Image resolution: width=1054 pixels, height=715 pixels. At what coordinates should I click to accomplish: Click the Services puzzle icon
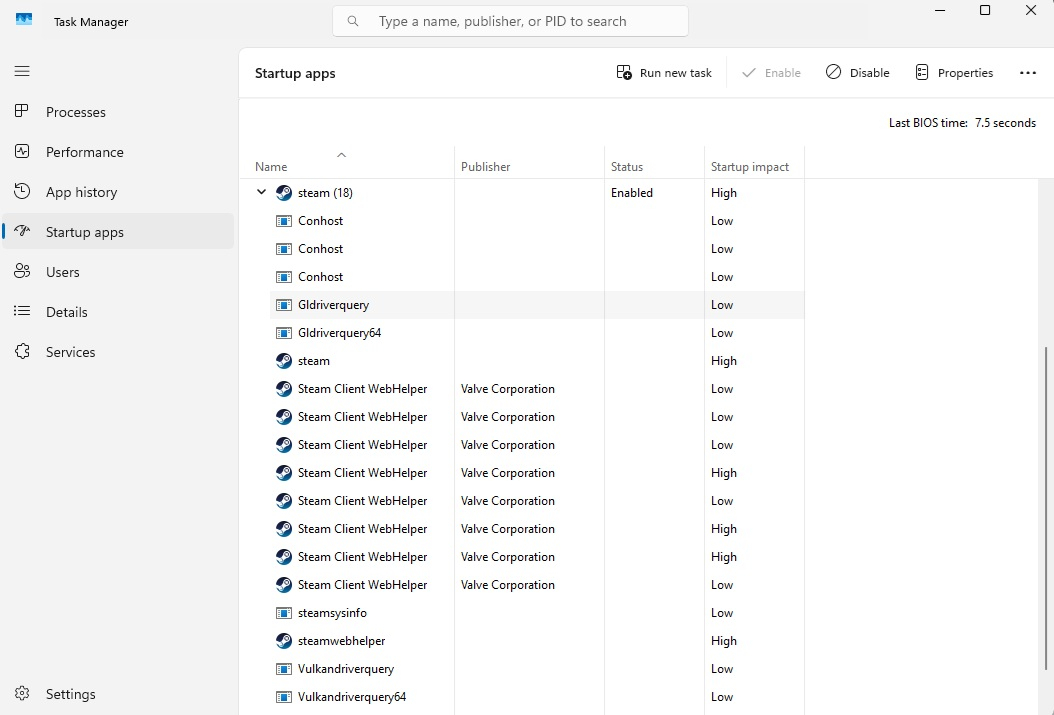coord(22,351)
